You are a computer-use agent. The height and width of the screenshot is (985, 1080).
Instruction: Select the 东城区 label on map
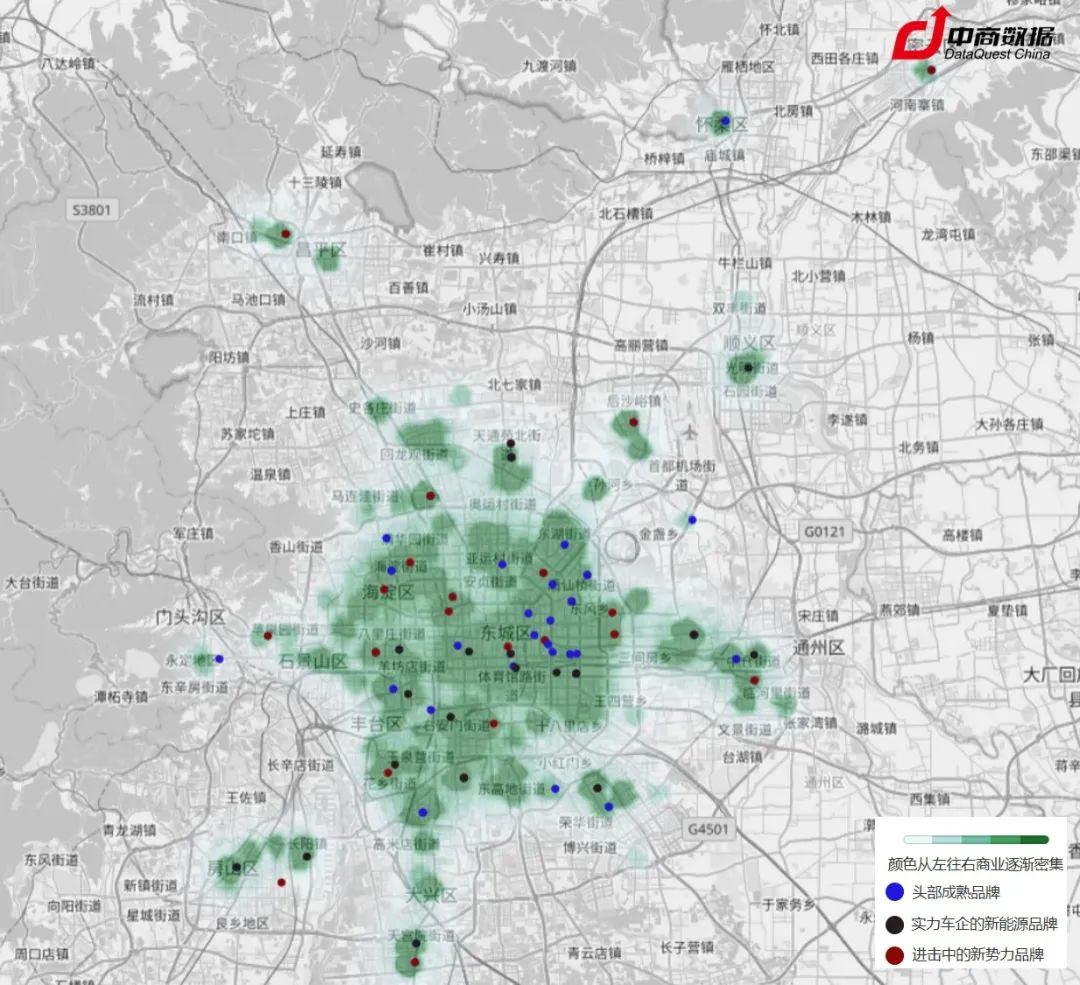[504, 633]
